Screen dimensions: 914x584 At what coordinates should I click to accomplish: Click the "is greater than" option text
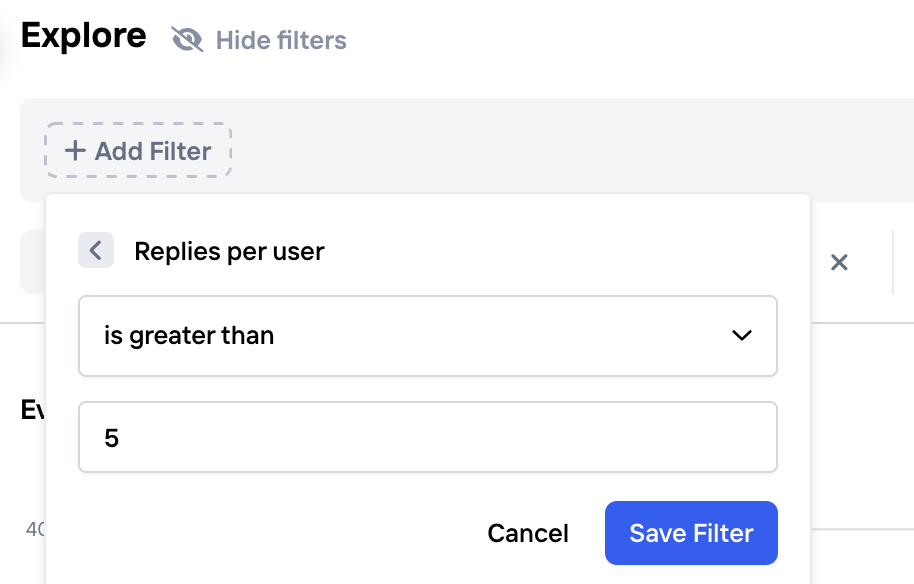[189, 336]
